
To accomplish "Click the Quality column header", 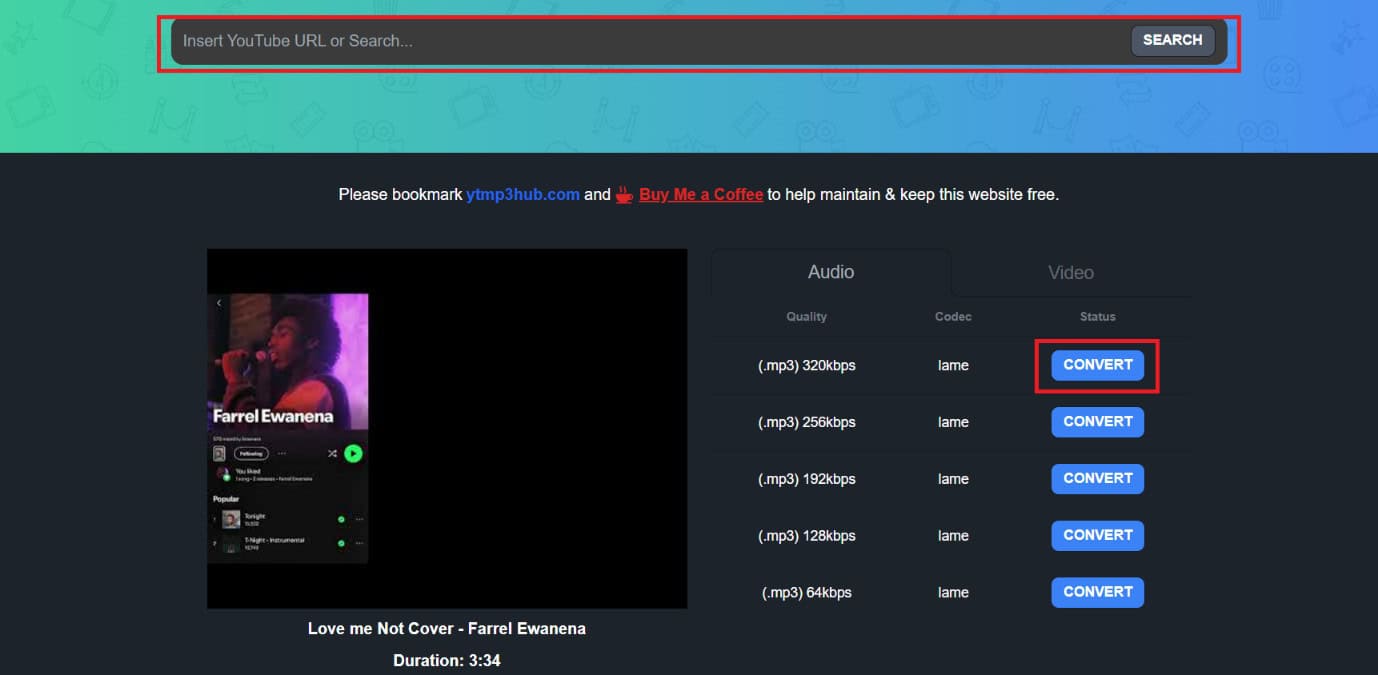I will tap(806, 316).
